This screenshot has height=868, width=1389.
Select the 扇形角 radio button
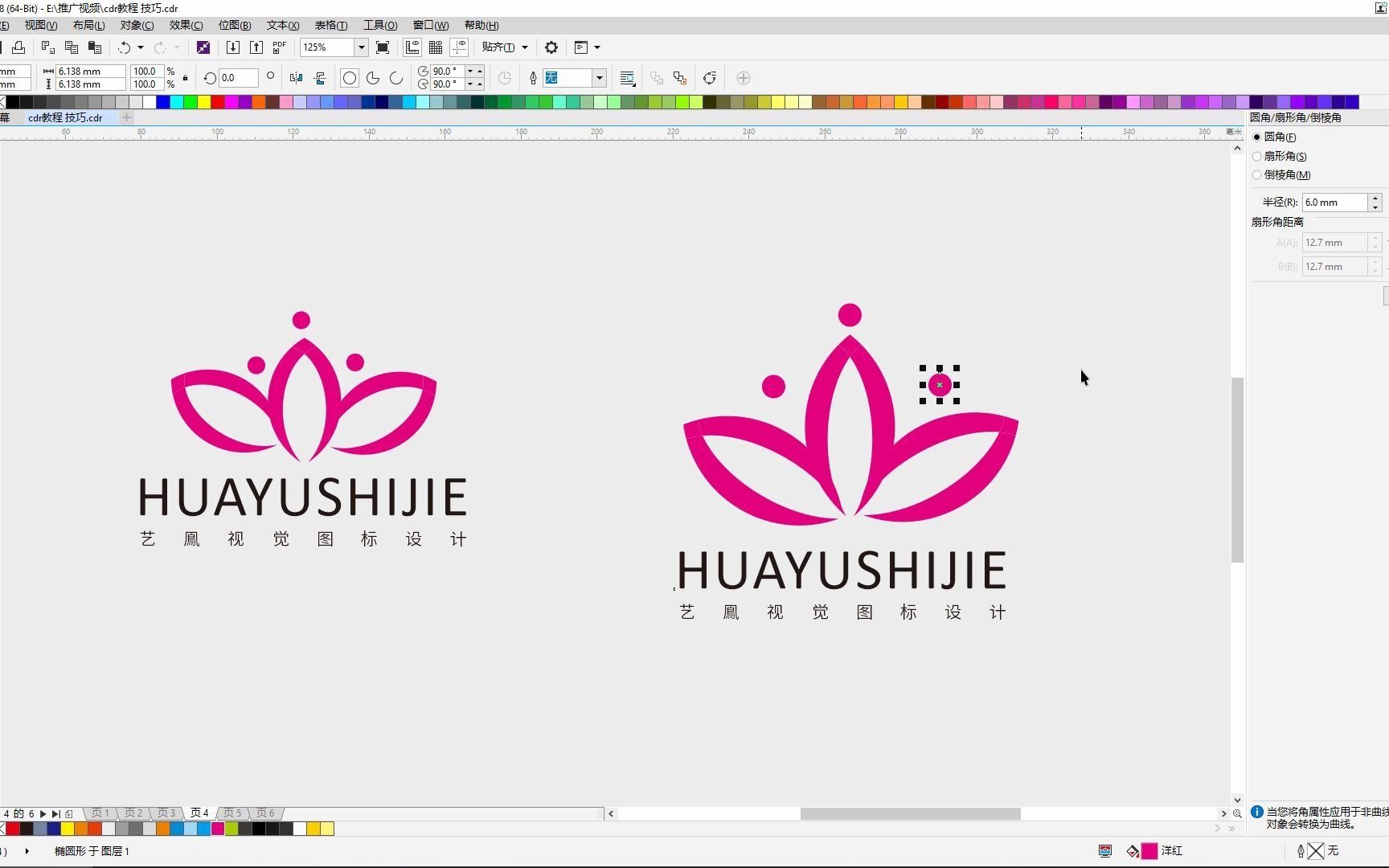tap(1257, 156)
